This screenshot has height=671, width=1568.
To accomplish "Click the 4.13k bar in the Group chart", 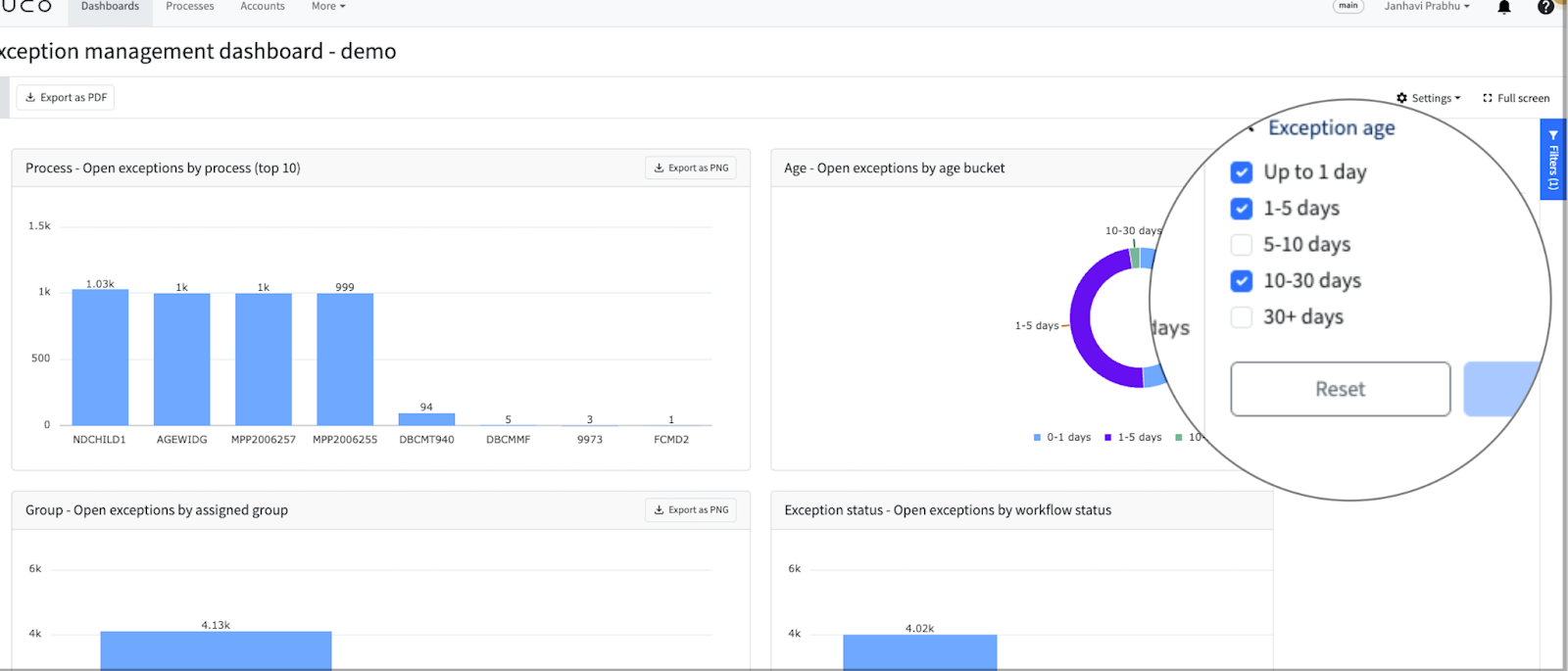I will [216, 650].
